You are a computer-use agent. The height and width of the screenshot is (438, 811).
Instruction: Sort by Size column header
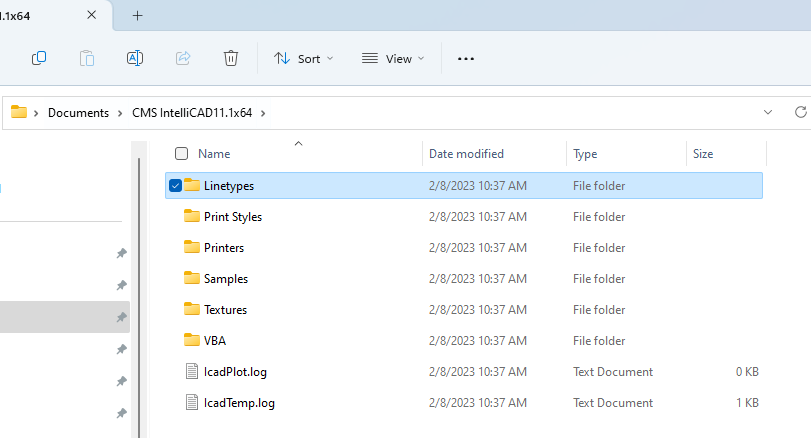(703, 154)
